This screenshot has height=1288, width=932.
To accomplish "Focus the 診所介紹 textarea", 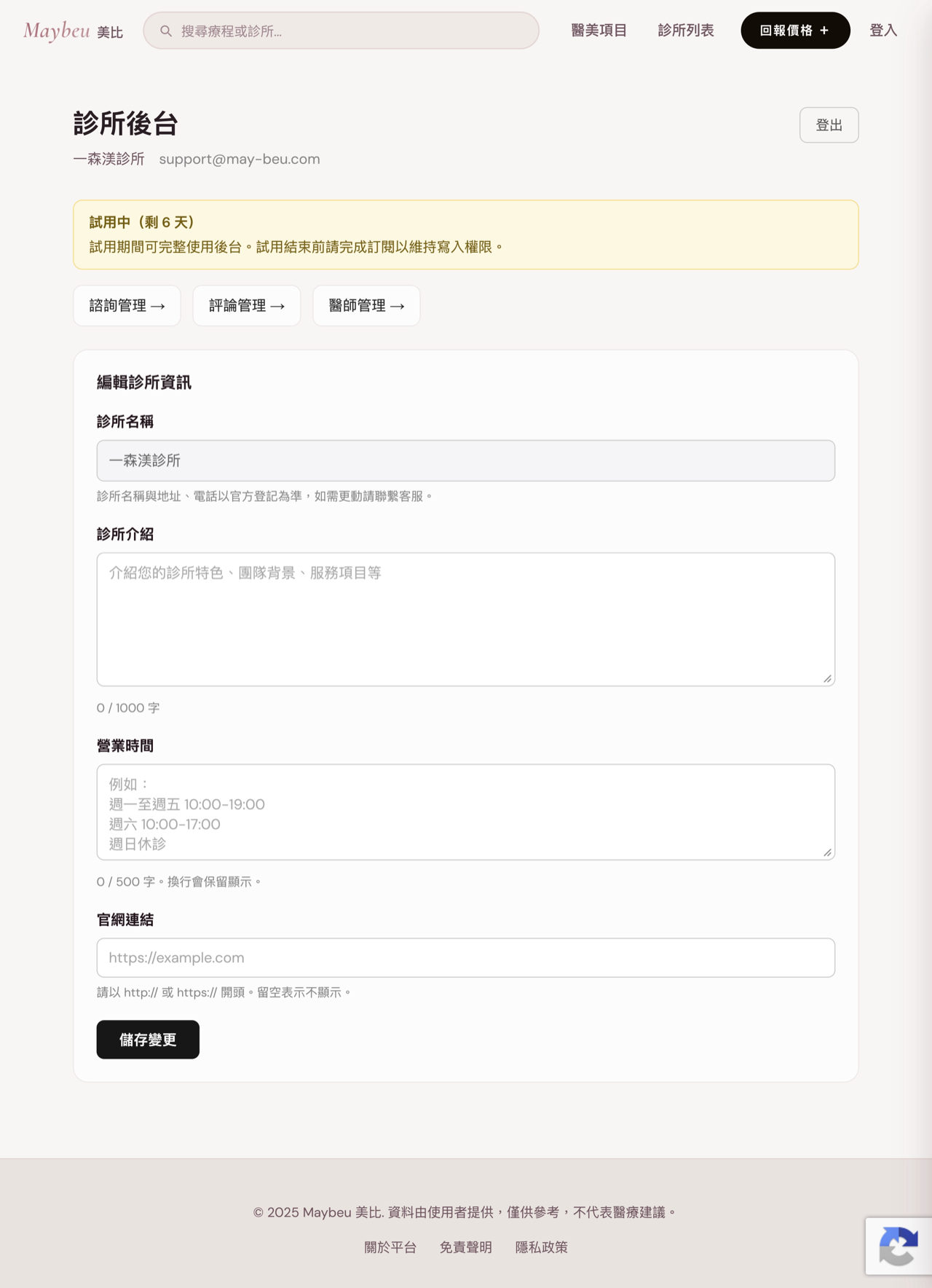I will [466, 619].
